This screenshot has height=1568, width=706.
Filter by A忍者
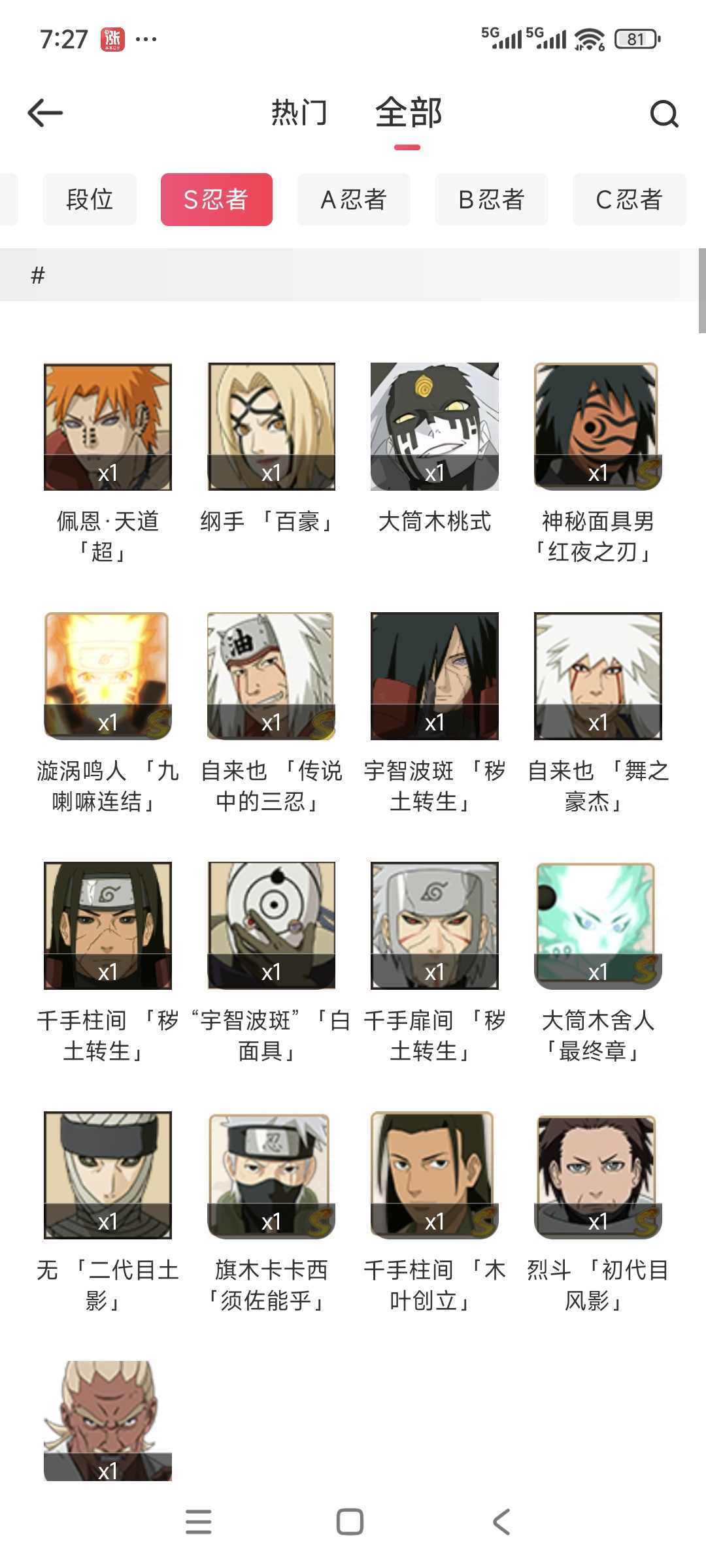click(x=354, y=199)
